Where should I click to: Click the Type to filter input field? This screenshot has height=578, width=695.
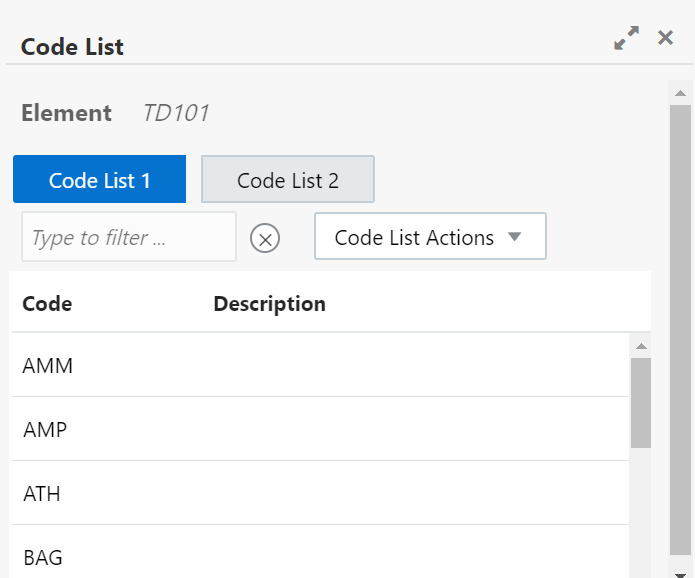click(128, 237)
